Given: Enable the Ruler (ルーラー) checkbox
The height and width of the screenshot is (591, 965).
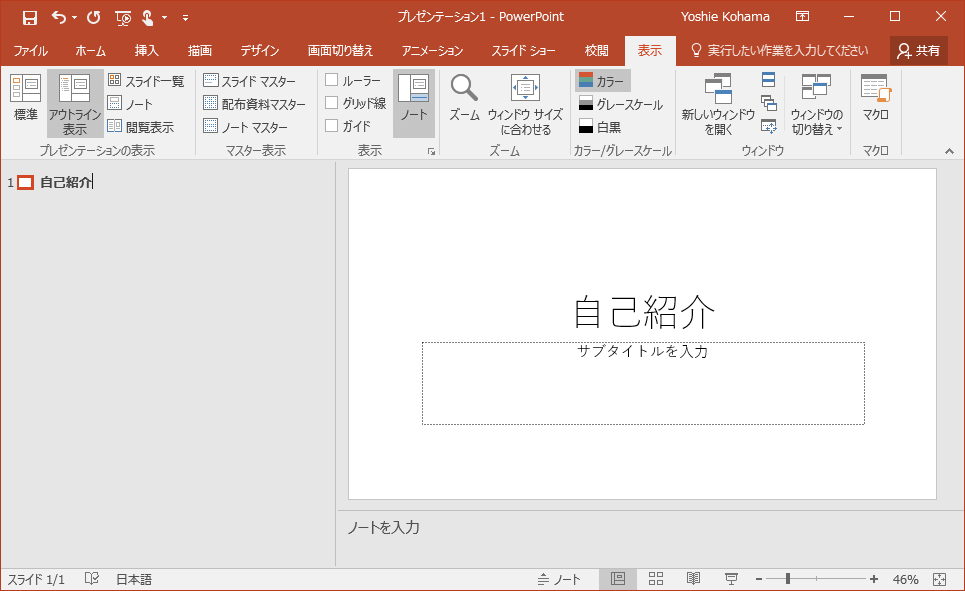Looking at the screenshot, I should pos(332,80).
